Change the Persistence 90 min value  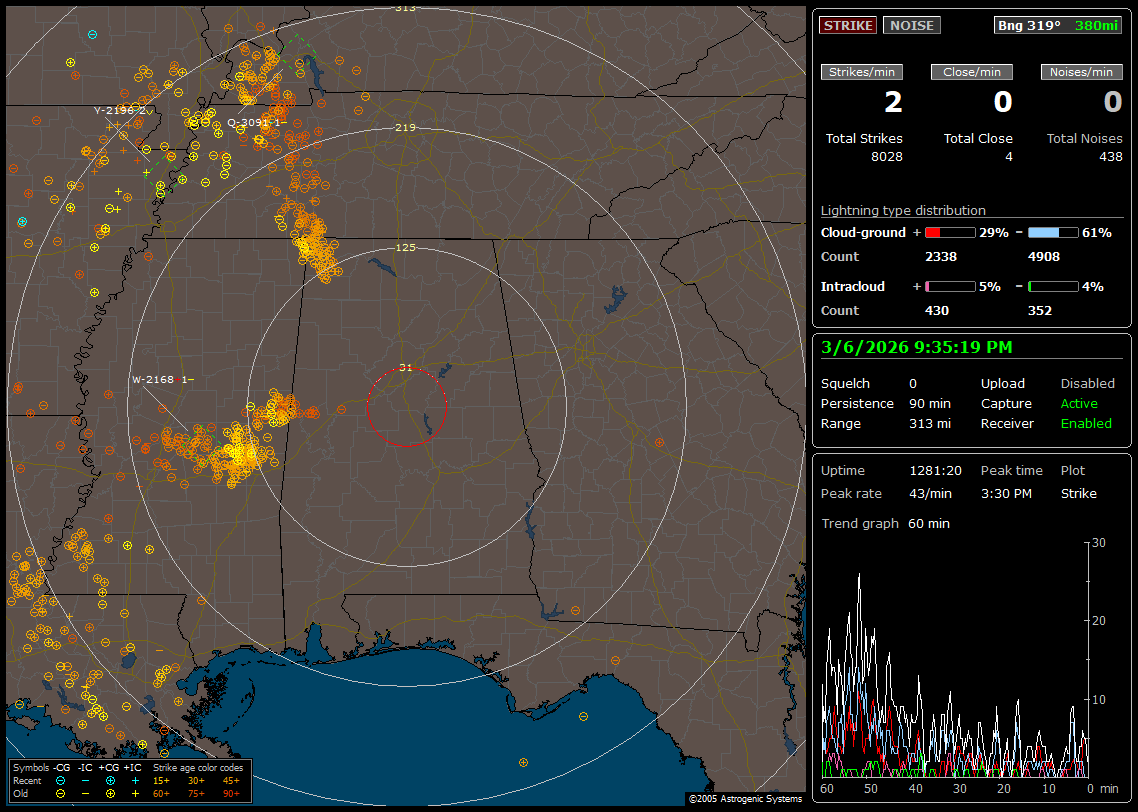pyautogui.click(x=931, y=403)
